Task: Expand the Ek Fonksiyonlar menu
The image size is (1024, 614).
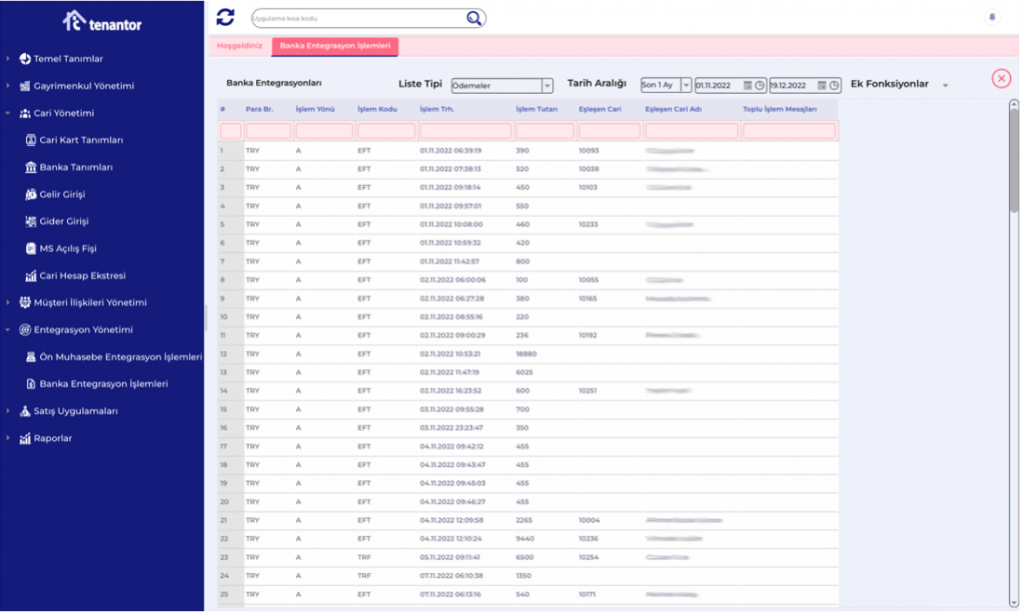Action: (945, 85)
